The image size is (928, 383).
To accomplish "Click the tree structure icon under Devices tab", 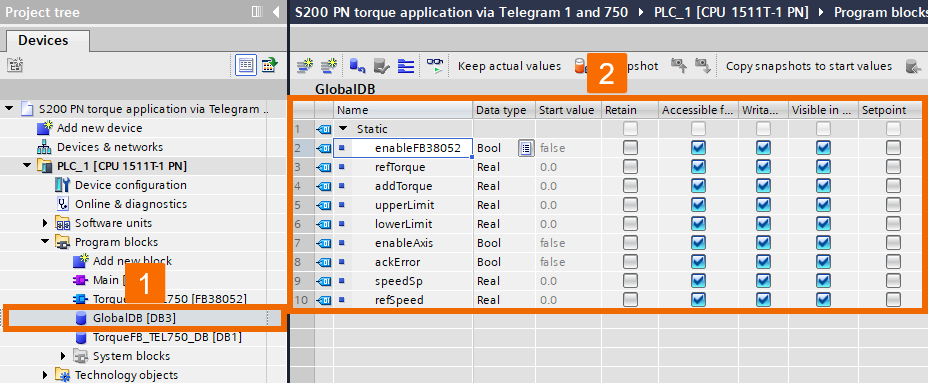I will coord(15,65).
